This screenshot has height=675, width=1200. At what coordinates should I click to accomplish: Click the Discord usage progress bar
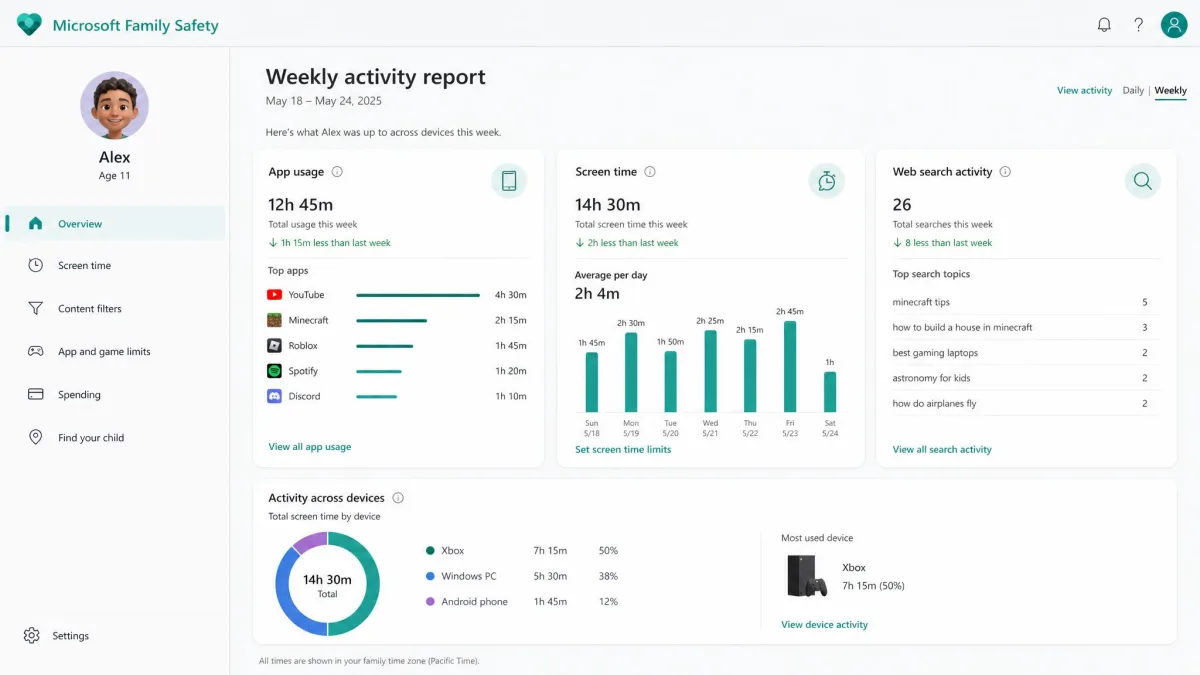[x=376, y=396]
